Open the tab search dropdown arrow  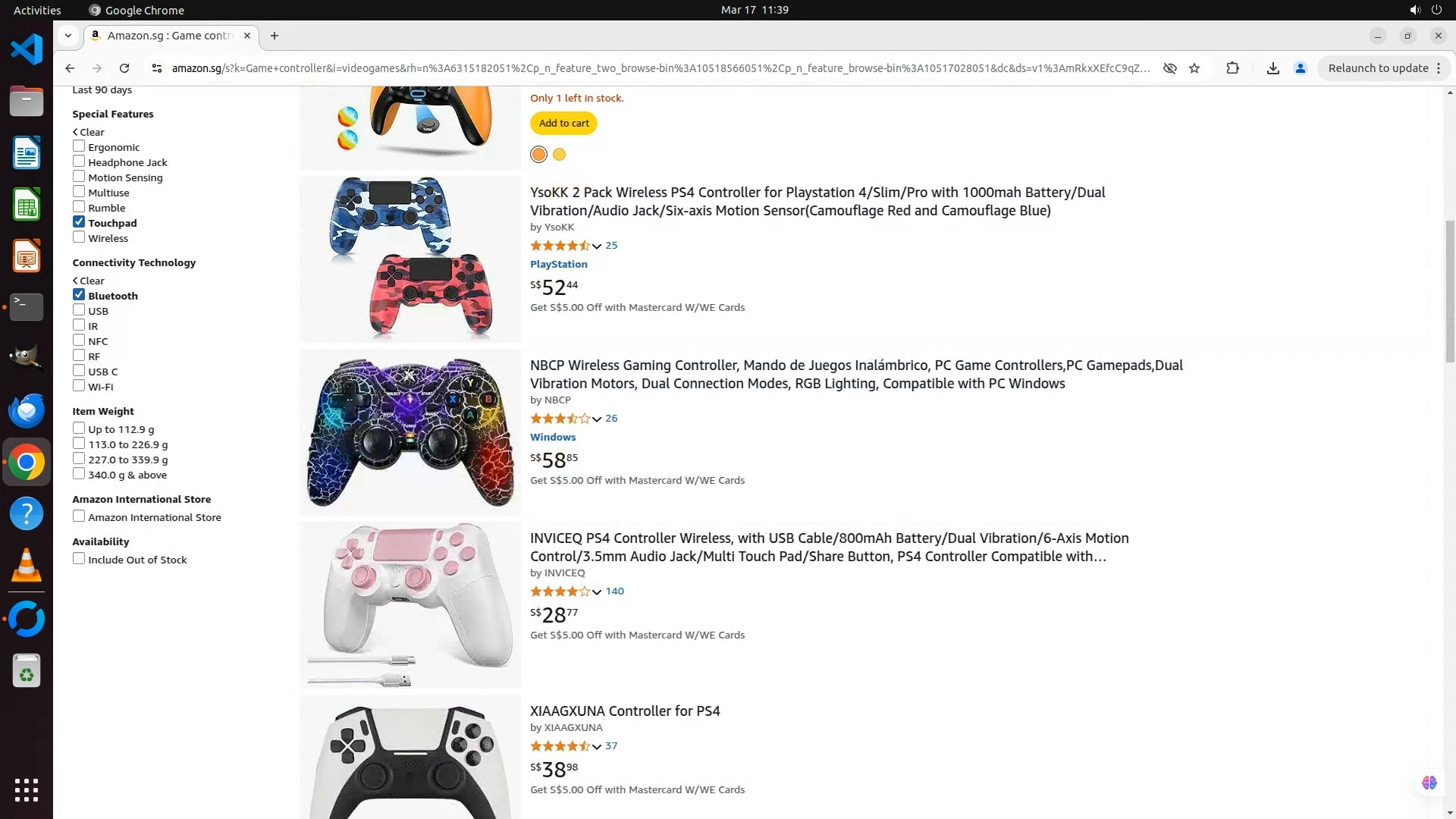coord(68,36)
